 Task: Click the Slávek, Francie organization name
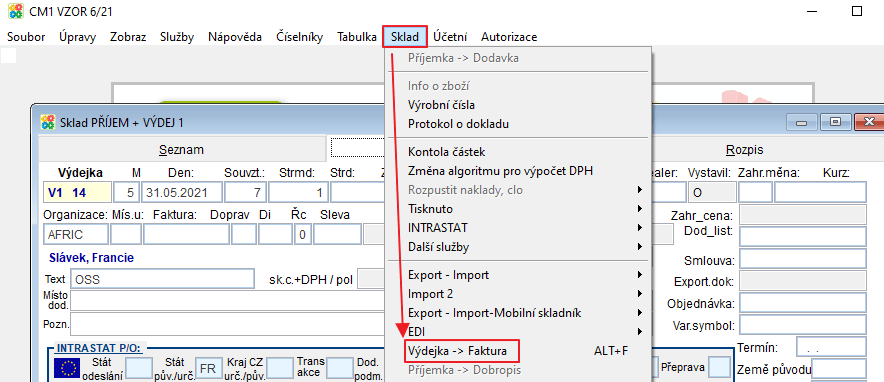pyautogui.click(x=92, y=258)
